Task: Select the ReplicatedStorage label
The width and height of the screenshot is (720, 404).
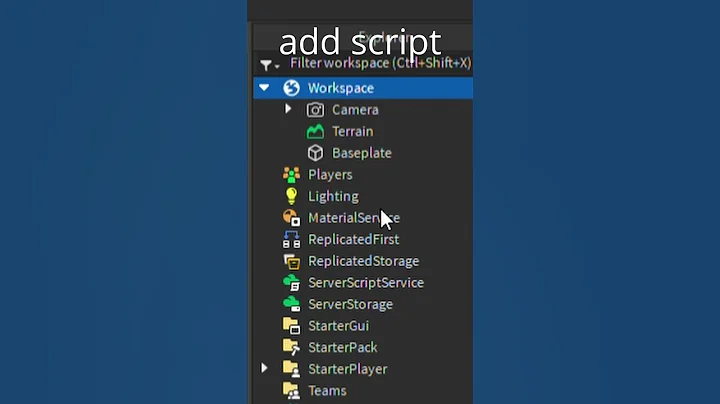Action: pos(364,261)
